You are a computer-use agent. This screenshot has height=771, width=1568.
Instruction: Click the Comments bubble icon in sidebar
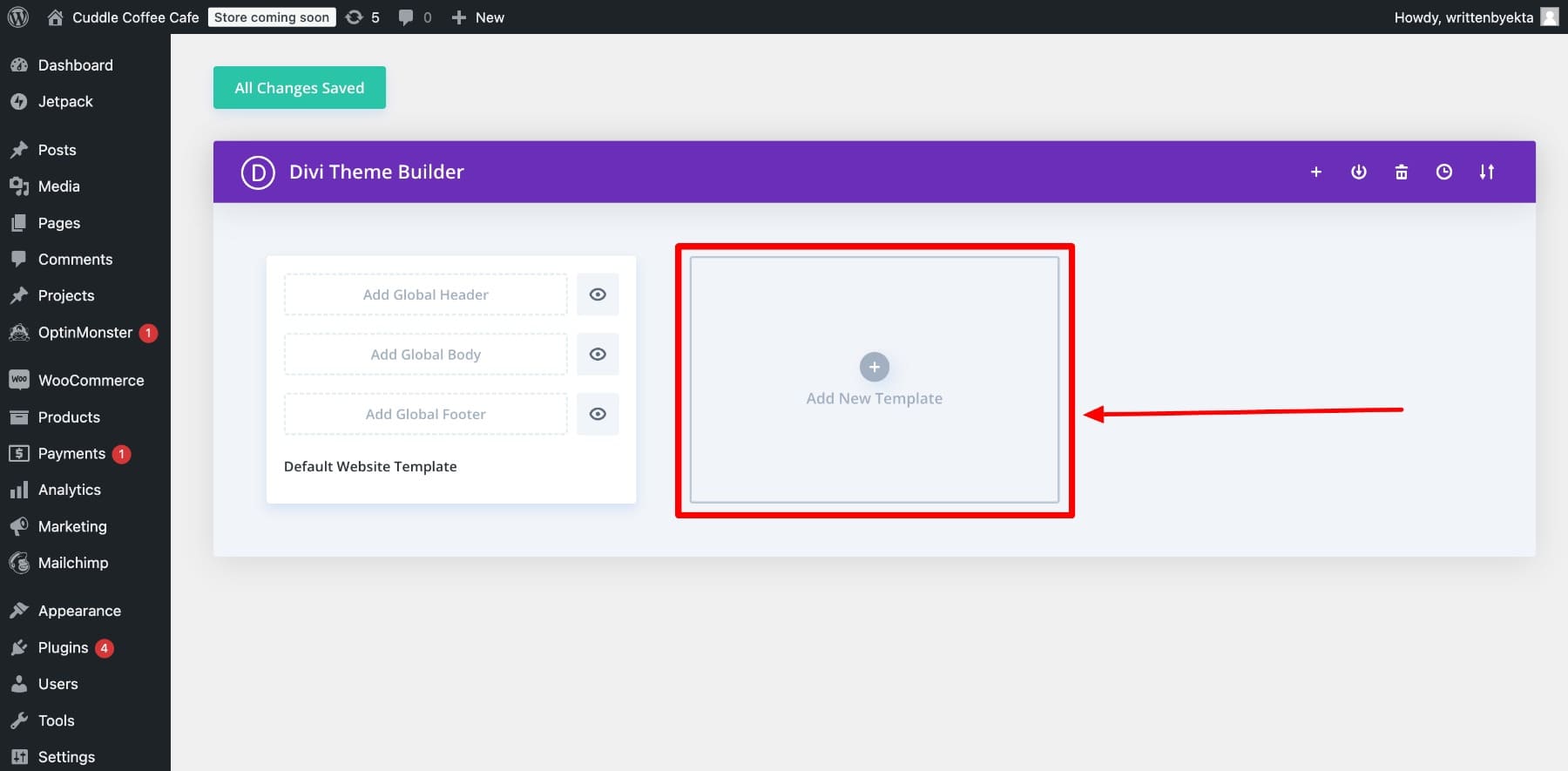pos(19,260)
